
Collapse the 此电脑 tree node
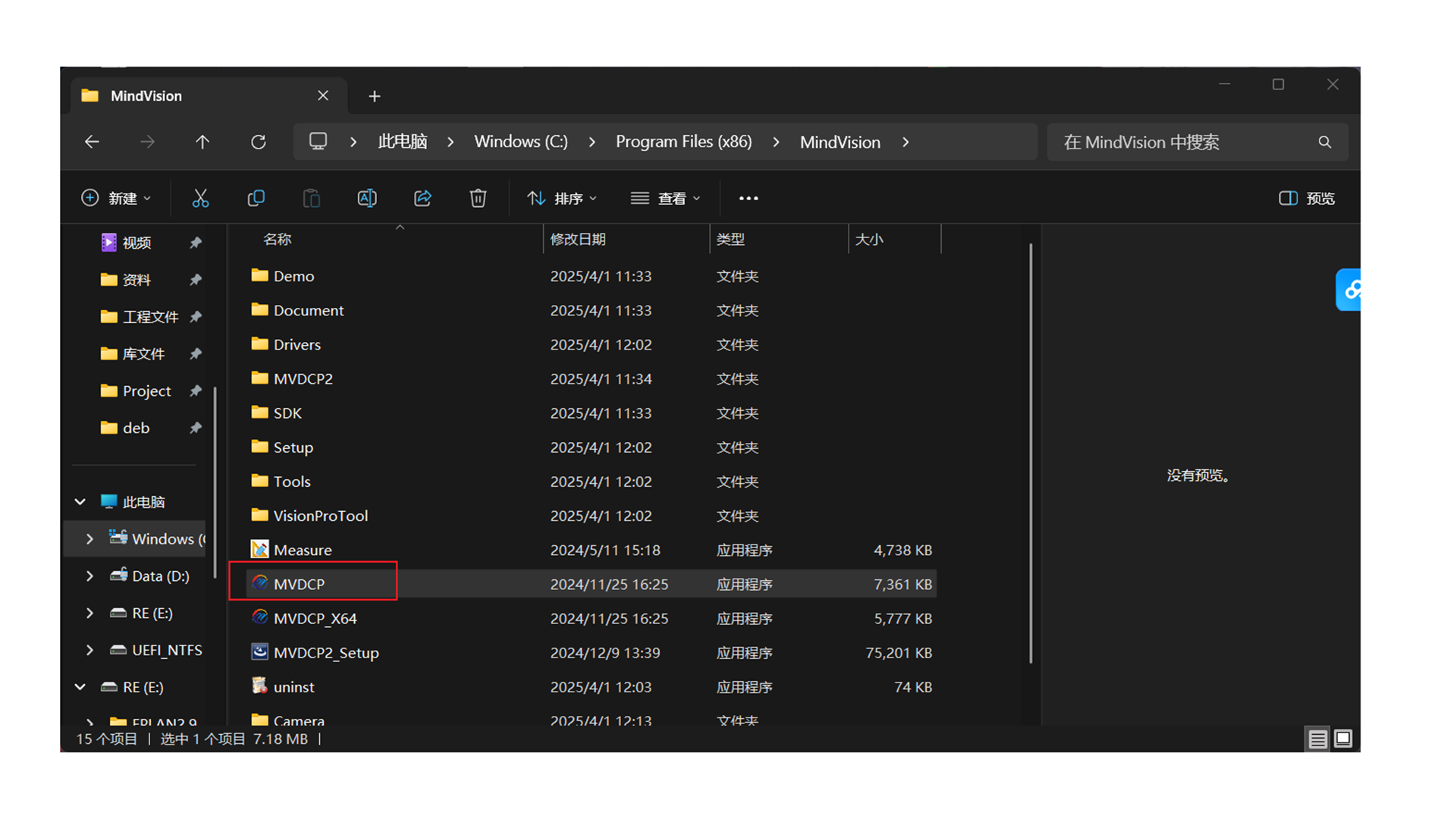(x=80, y=502)
